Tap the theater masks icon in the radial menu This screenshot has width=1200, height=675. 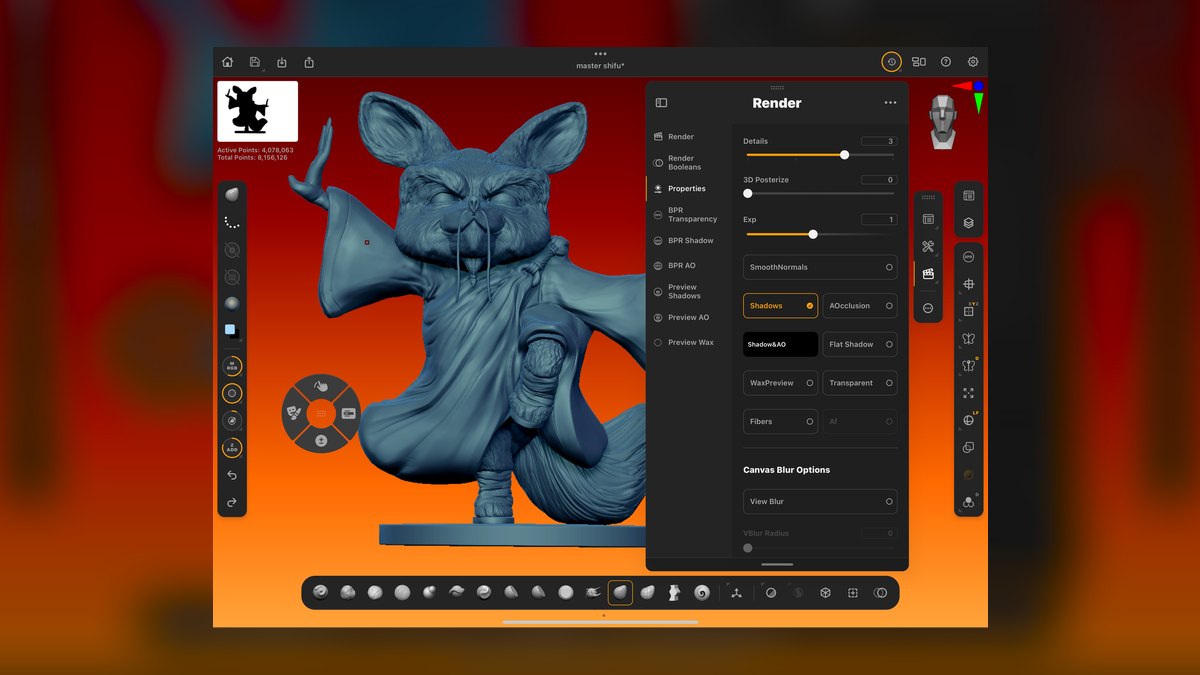294,412
